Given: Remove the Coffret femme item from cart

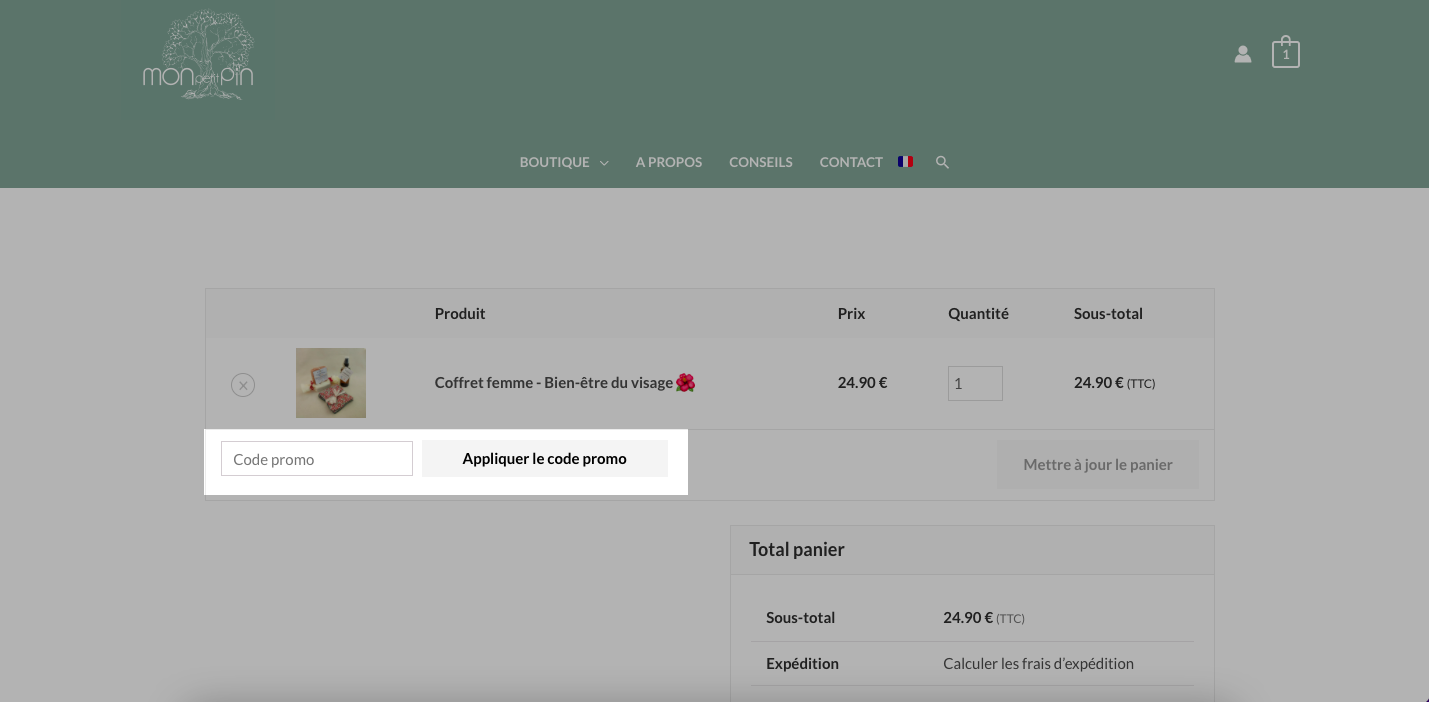Looking at the screenshot, I should 243,385.
